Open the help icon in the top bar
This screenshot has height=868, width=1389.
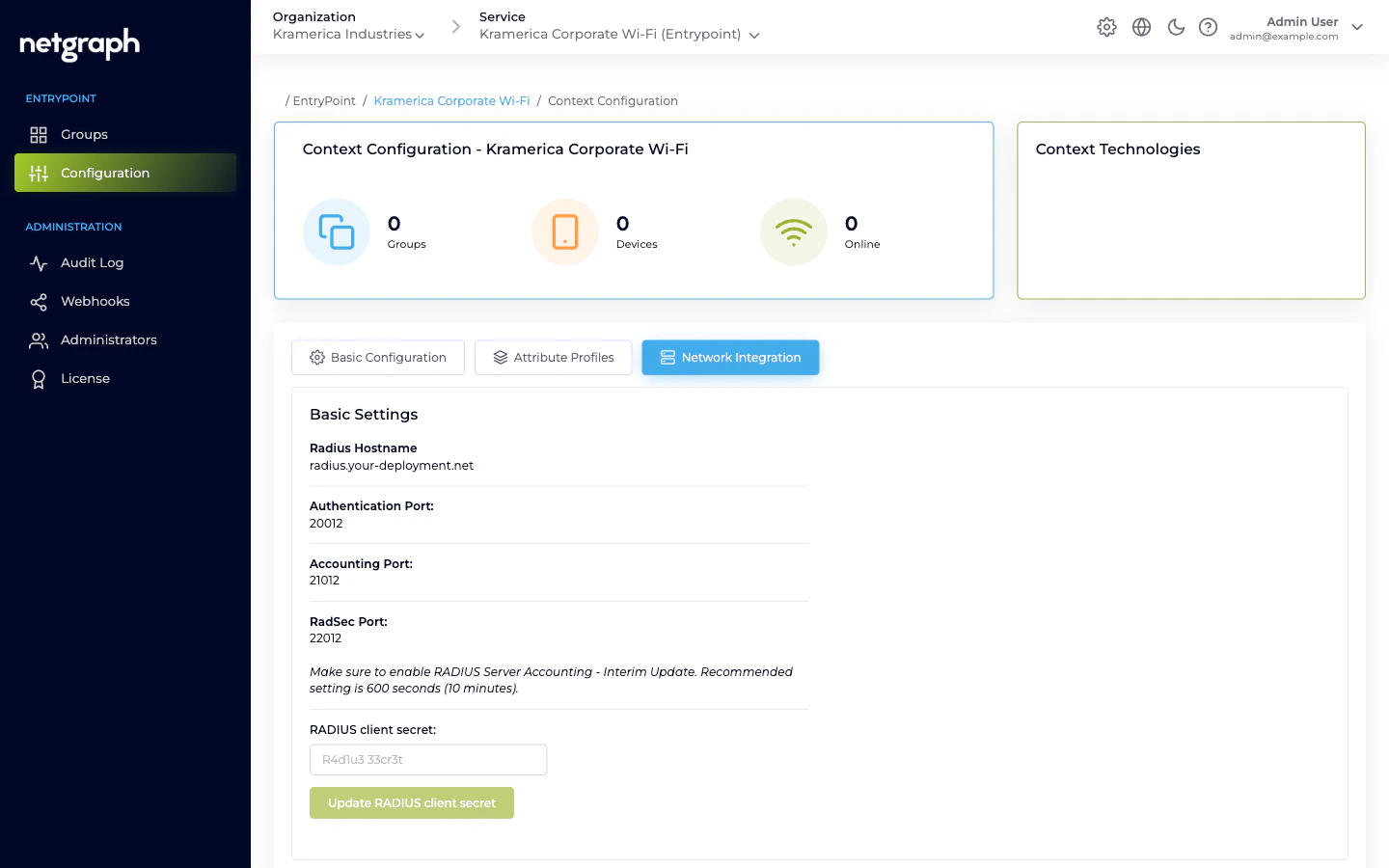point(1209,27)
